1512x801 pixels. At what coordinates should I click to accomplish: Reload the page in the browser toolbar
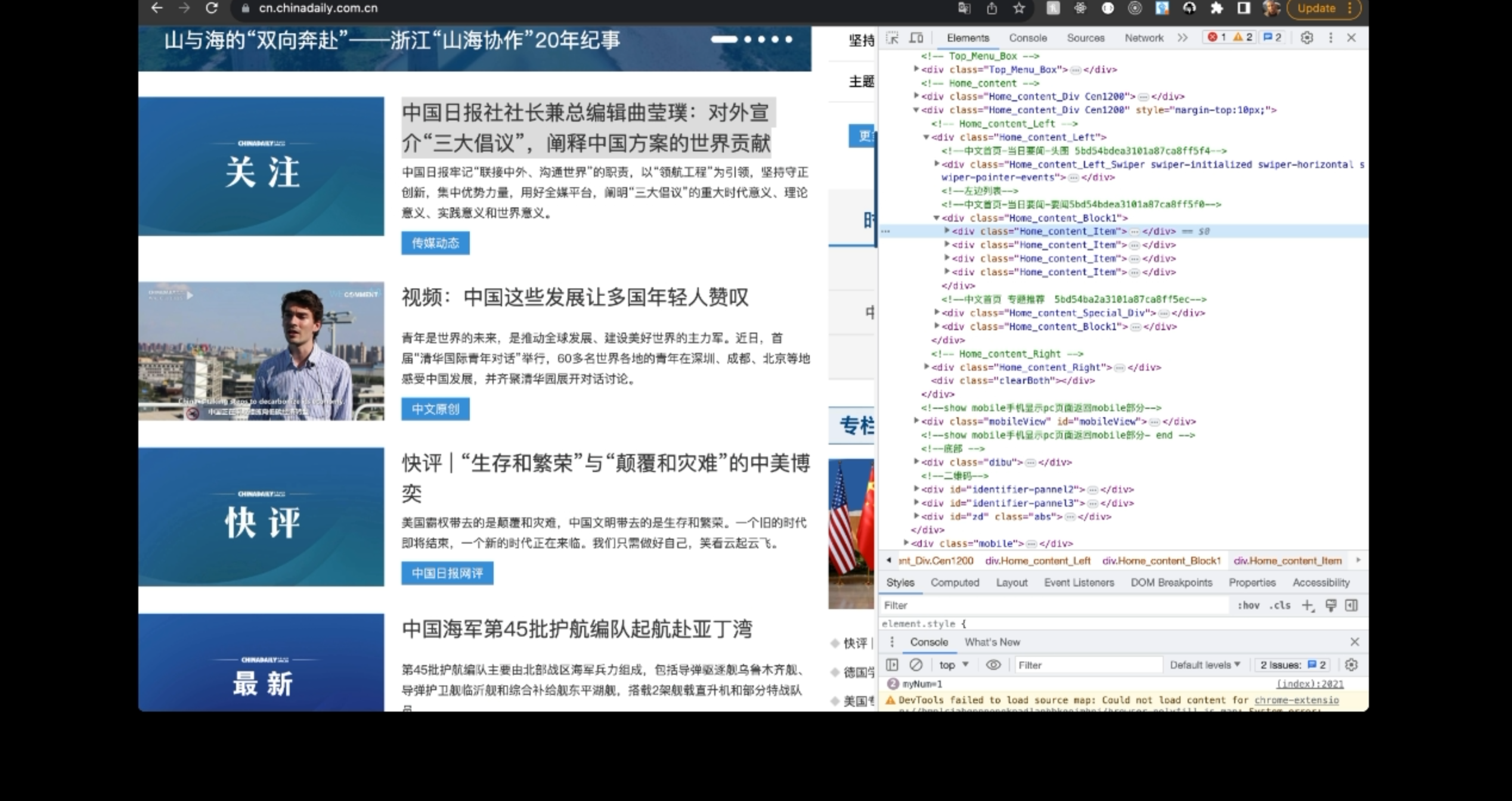[212, 8]
